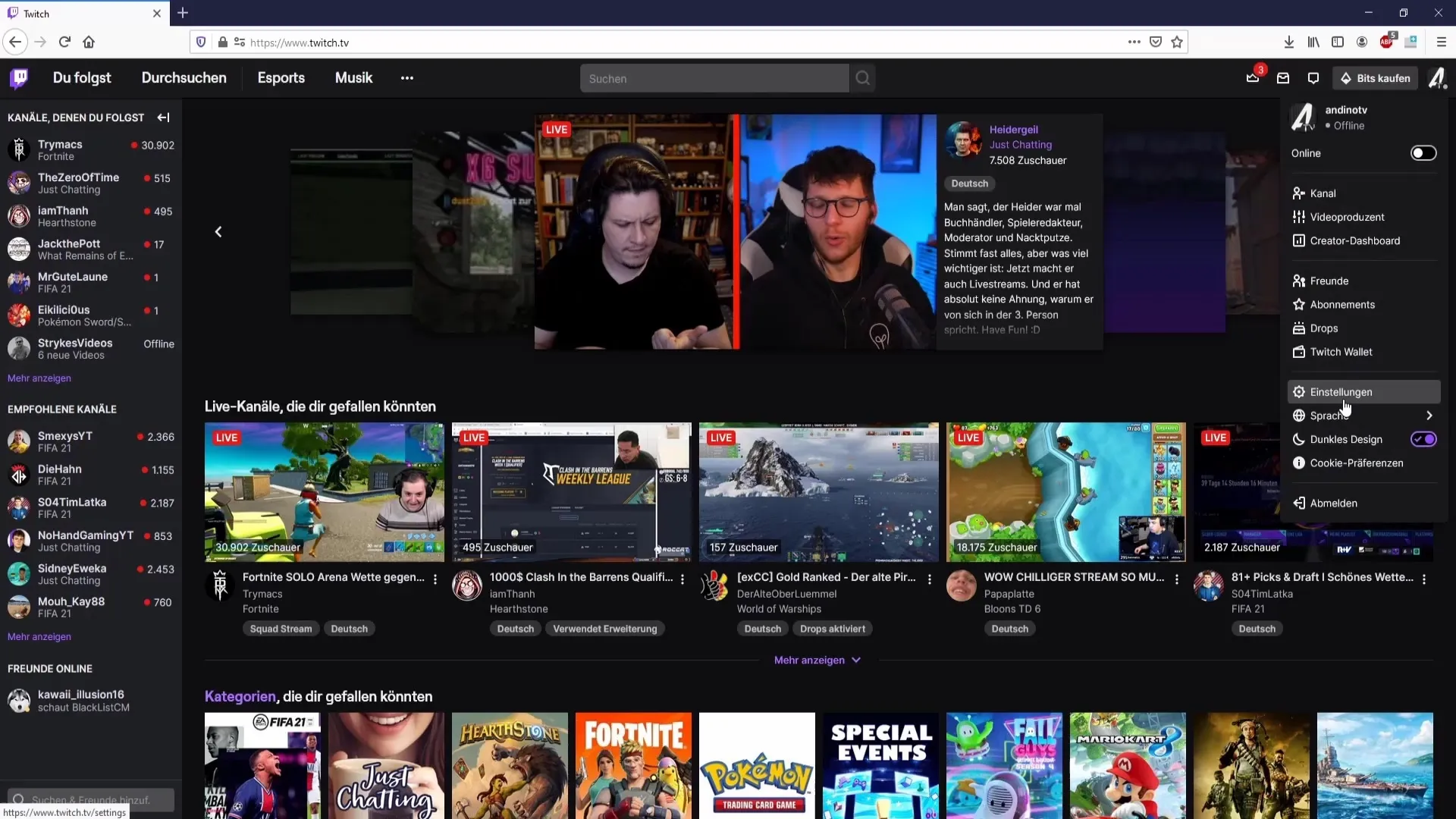Open the page actions ellipsis in address bar
The height and width of the screenshot is (819, 1456).
[1134, 42]
